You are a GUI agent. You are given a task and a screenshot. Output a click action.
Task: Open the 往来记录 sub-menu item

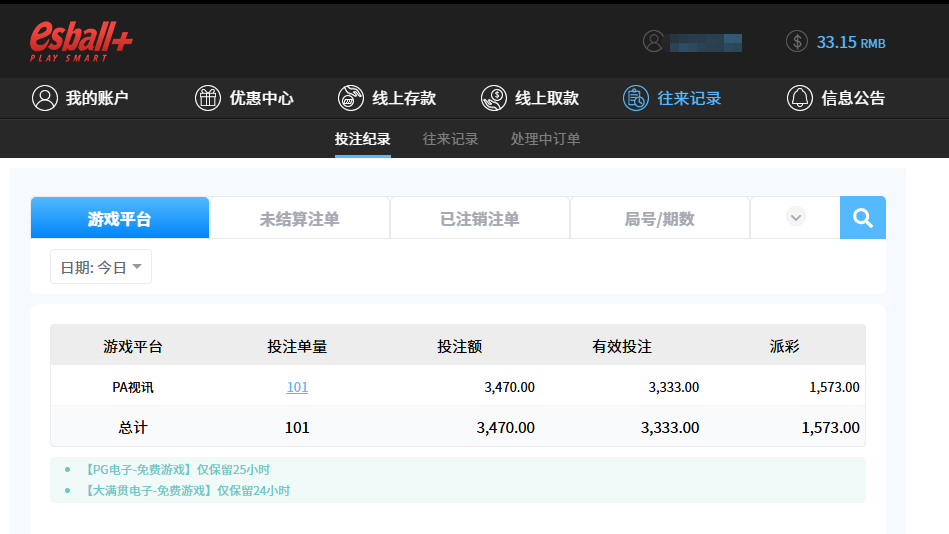[x=450, y=139]
